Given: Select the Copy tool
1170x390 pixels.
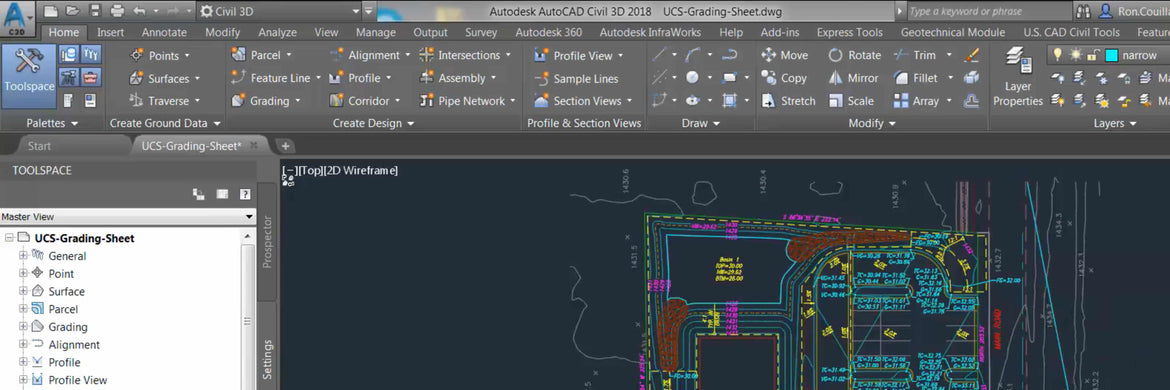Looking at the screenshot, I should point(783,78).
